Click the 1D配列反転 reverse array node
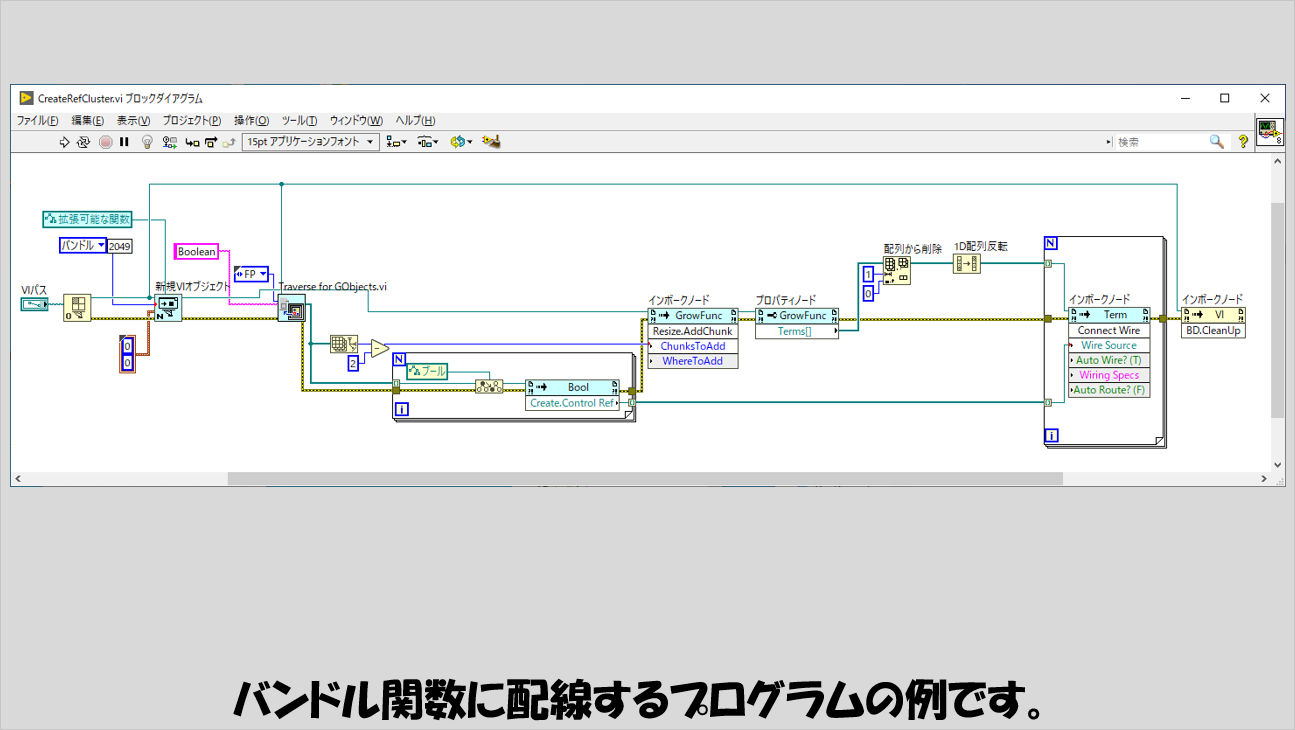1295x730 pixels. [966, 264]
